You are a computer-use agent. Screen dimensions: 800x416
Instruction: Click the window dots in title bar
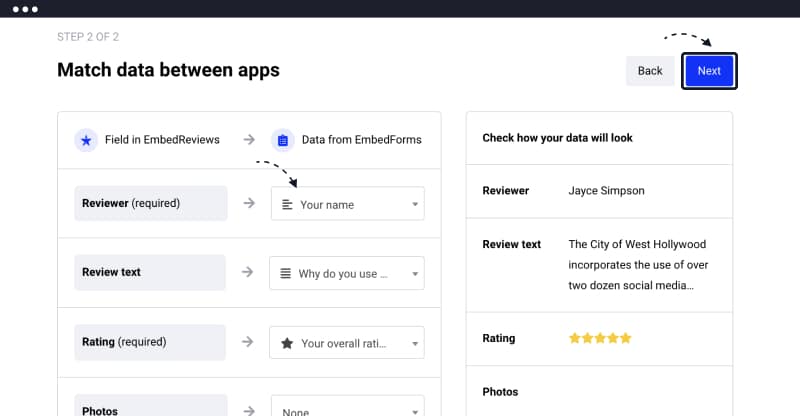tap(25, 9)
